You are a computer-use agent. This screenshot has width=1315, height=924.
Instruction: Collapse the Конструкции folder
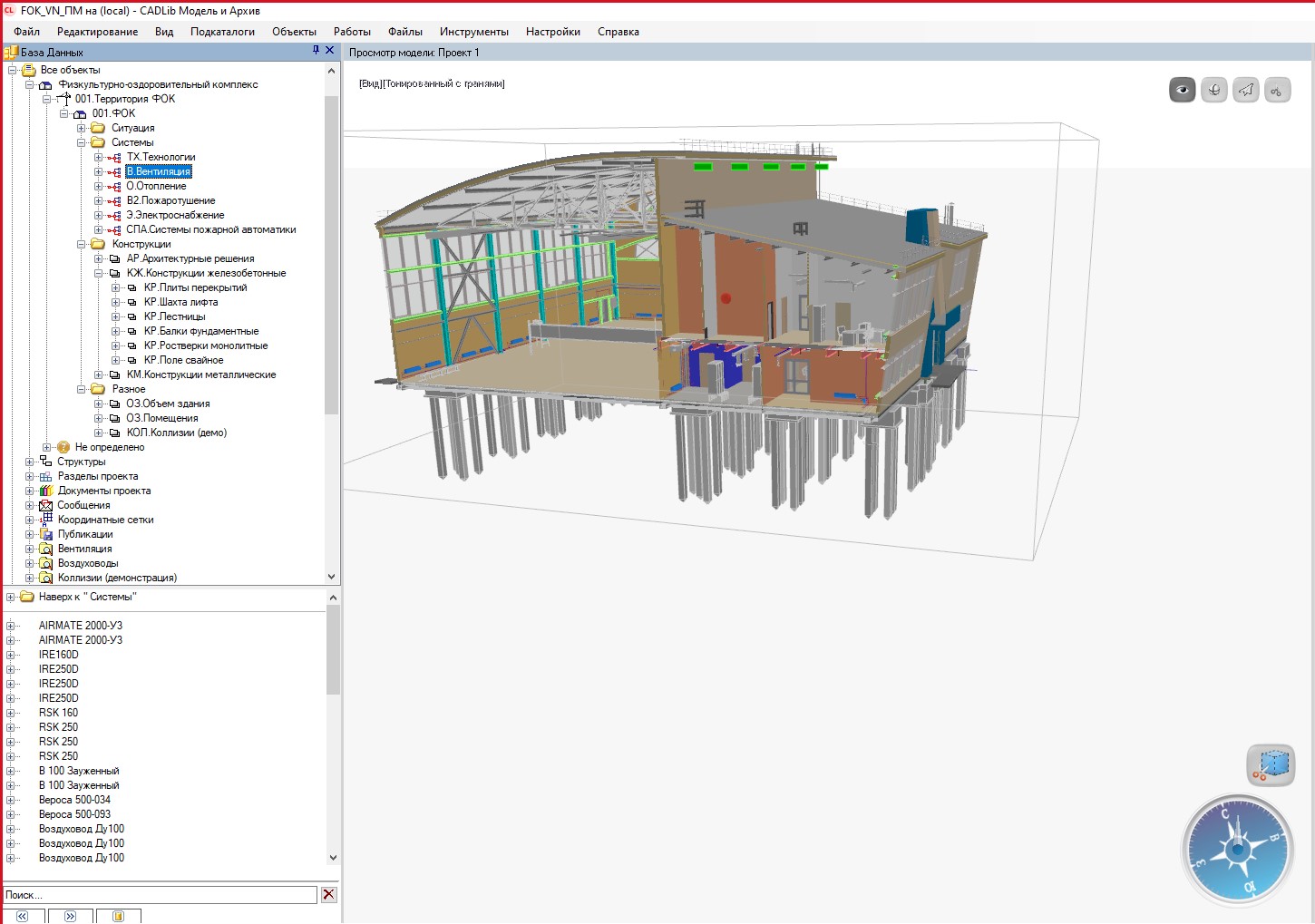click(x=82, y=244)
